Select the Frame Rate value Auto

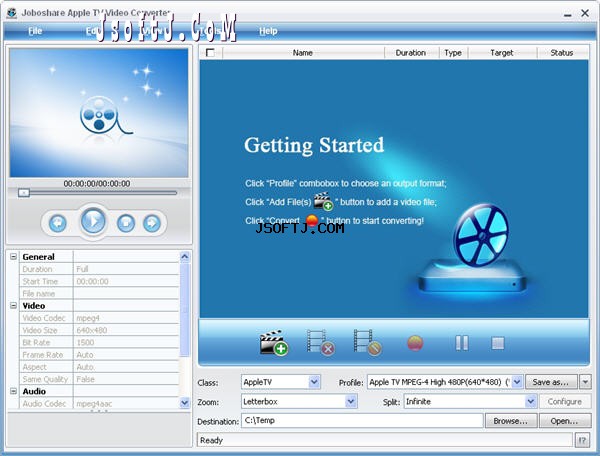tap(126, 355)
